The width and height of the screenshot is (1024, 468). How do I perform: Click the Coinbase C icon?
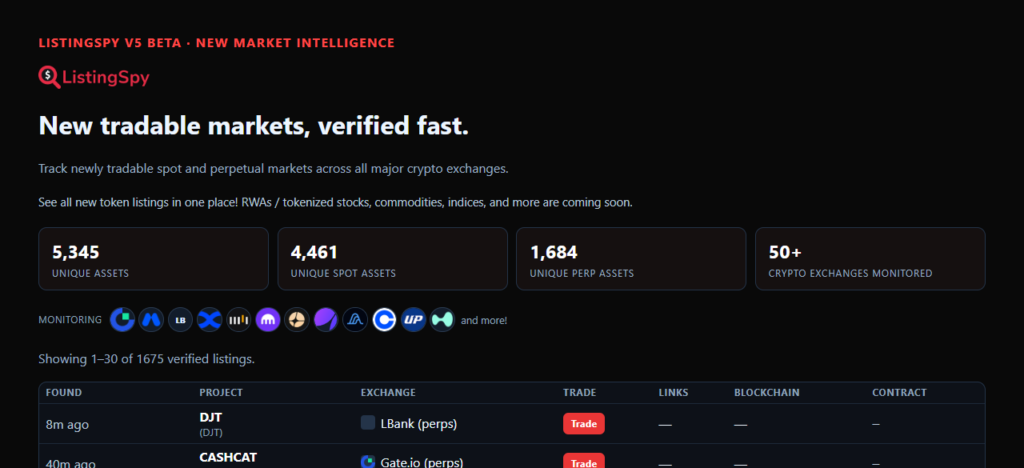385,320
